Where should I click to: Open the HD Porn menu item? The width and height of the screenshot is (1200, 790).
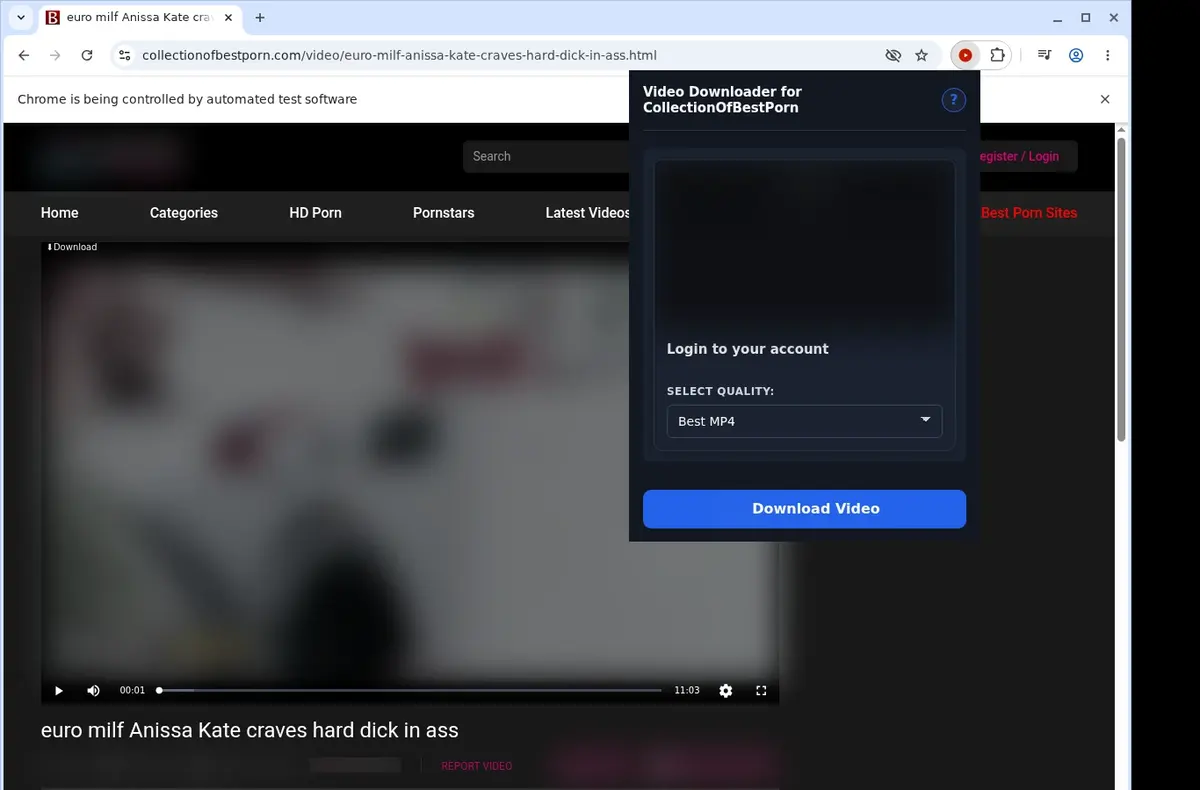315,213
